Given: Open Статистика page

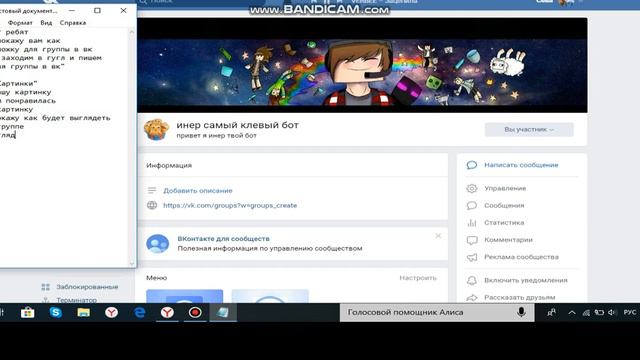Looking at the screenshot, I should 504,222.
